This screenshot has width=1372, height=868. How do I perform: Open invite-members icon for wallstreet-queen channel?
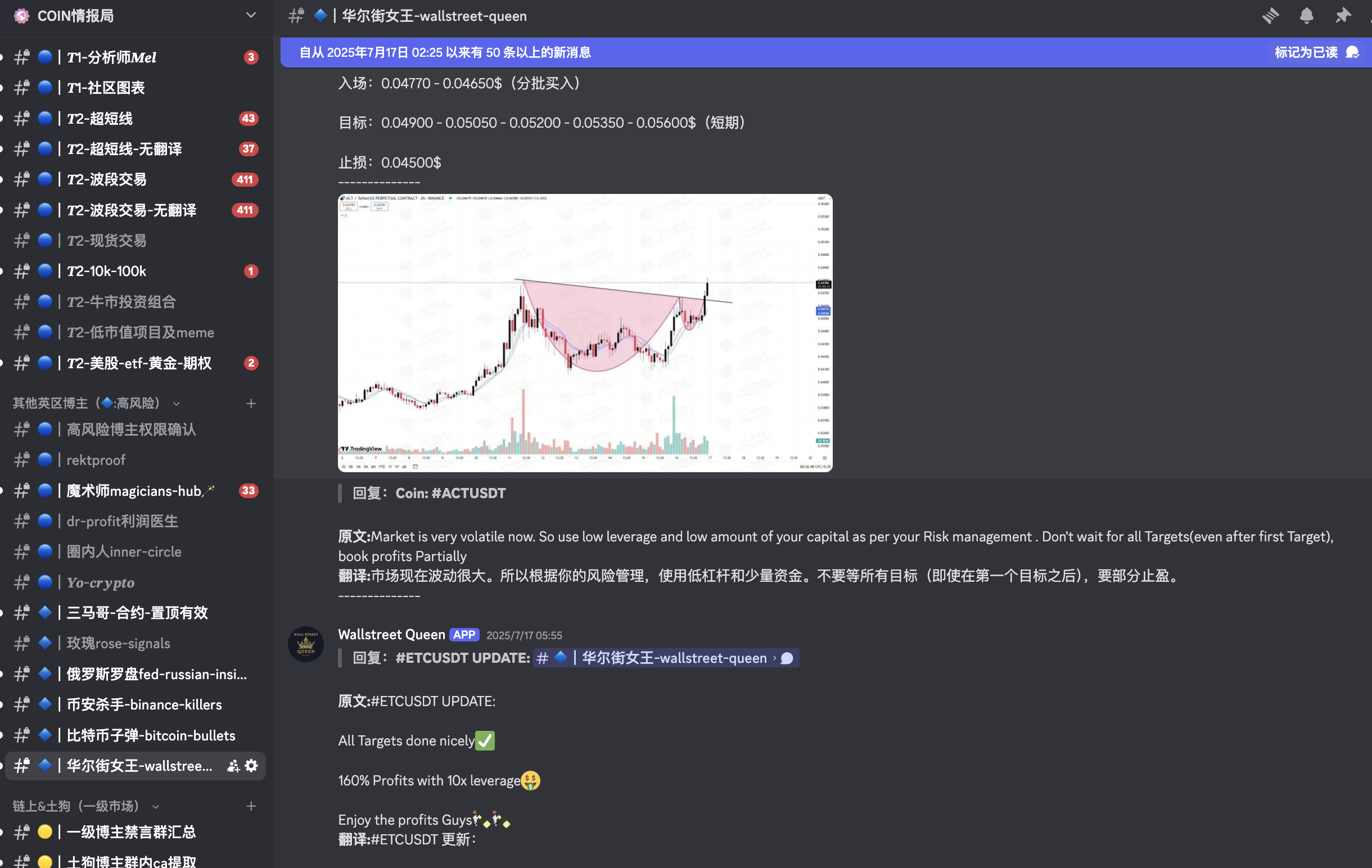coord(233,766)
